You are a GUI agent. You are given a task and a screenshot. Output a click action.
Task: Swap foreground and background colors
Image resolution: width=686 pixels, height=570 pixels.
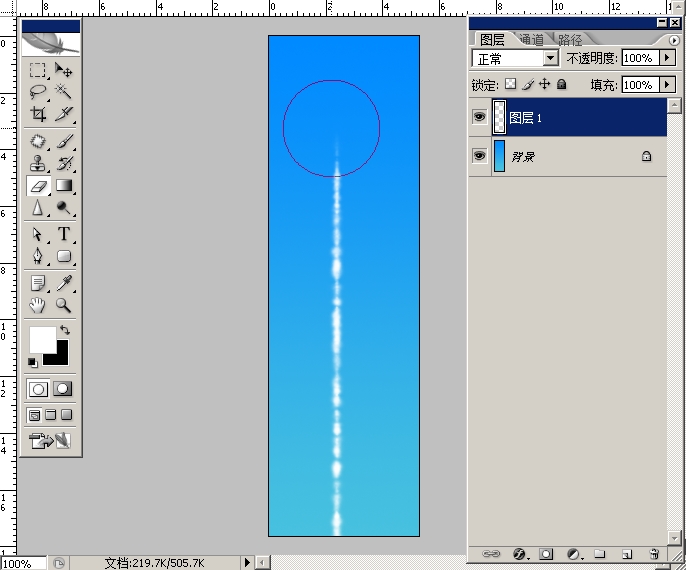click(x=65, y=330)
